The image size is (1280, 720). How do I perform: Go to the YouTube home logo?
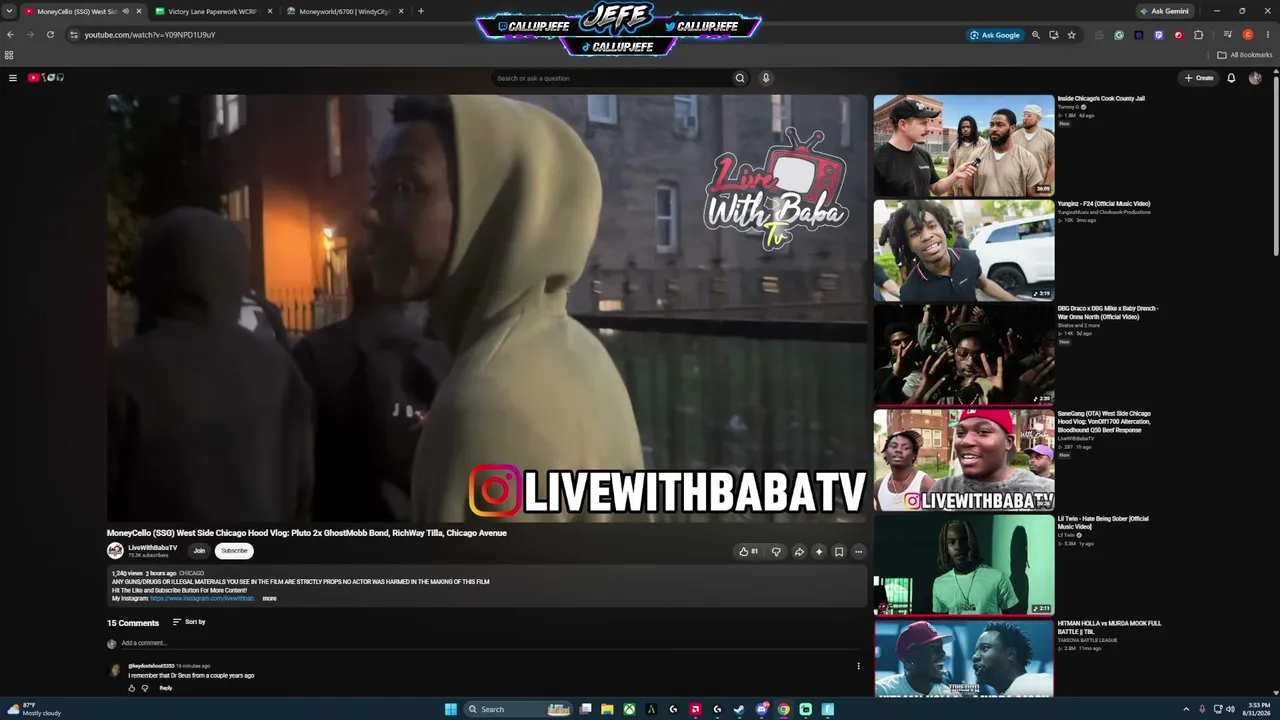(x=46, y=78)
